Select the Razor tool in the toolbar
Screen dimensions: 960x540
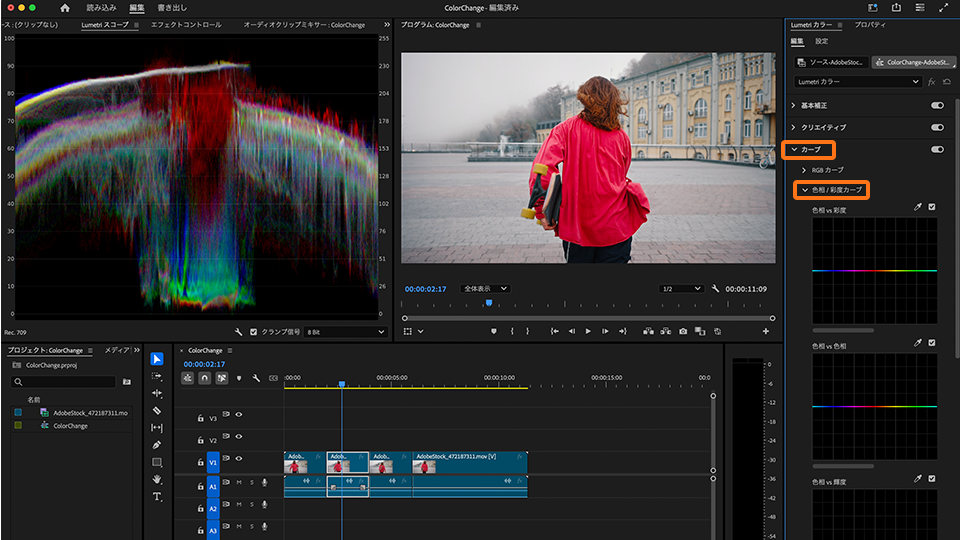(x=157, y=410)
